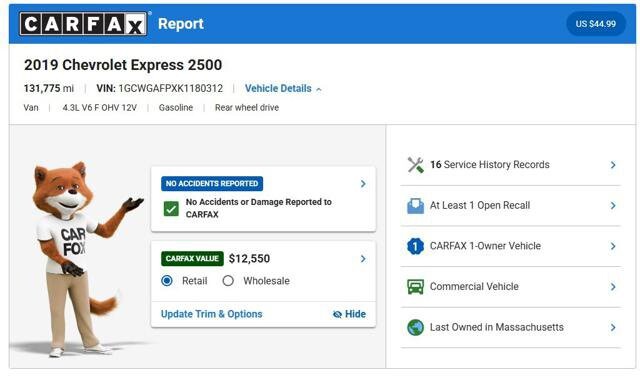Click the 131,775 mi mileage text
This screenshot has width=640, height=380.
tap(49, 89)
